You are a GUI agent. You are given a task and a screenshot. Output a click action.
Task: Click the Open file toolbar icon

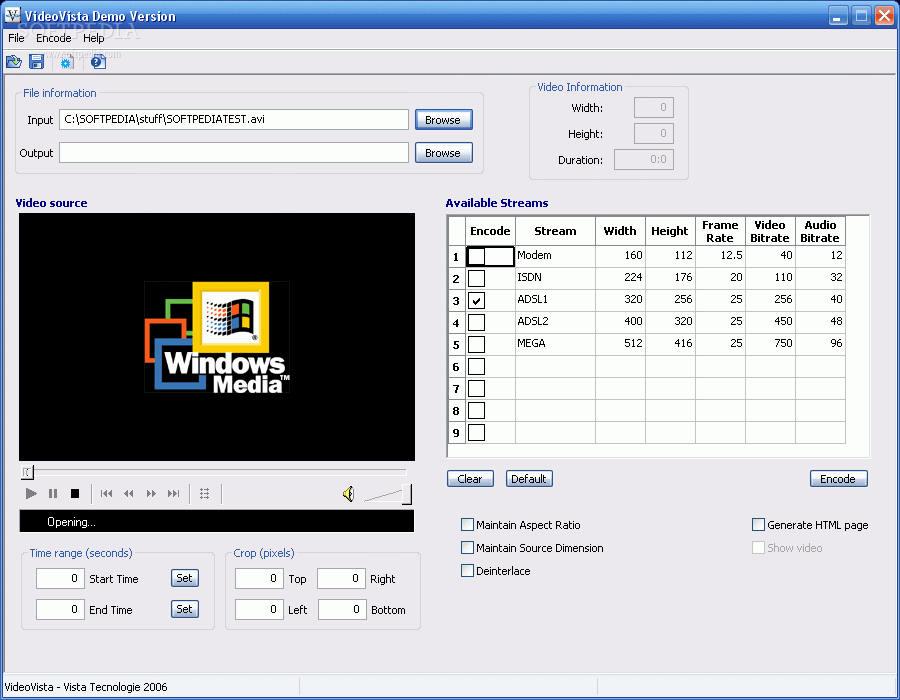(x=14, y=61)
